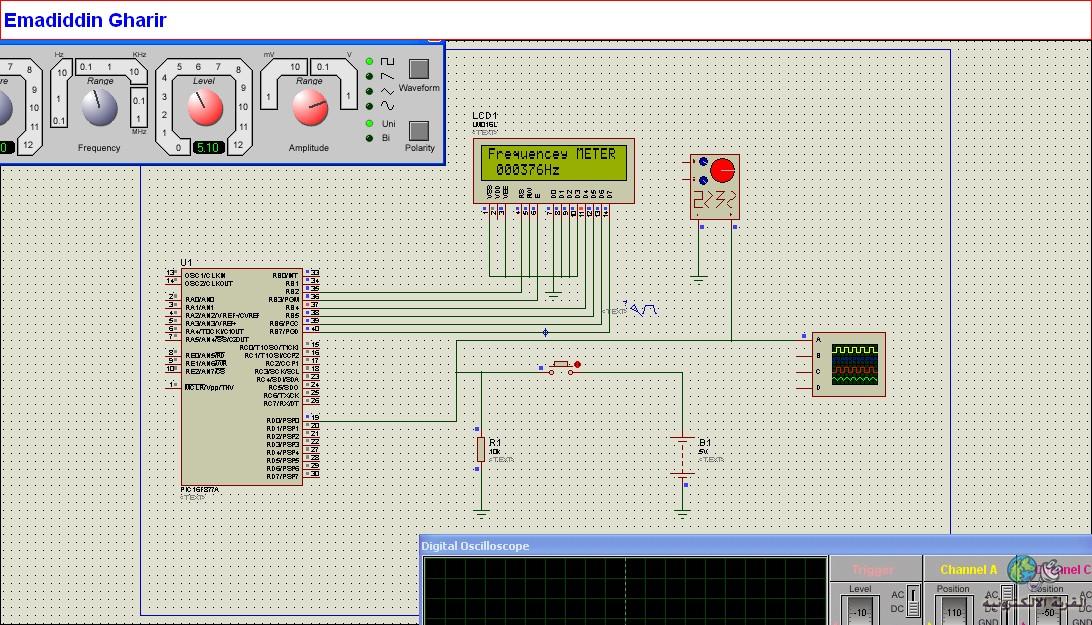Click the Emadiddin Gharir title text

[85, 20]
